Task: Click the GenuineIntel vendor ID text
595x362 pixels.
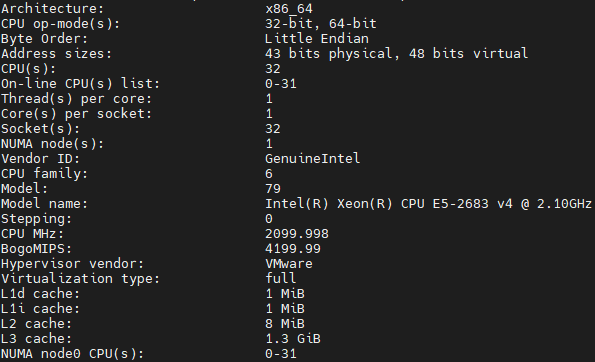Action: pyautogui.click(x=313, y=158)
